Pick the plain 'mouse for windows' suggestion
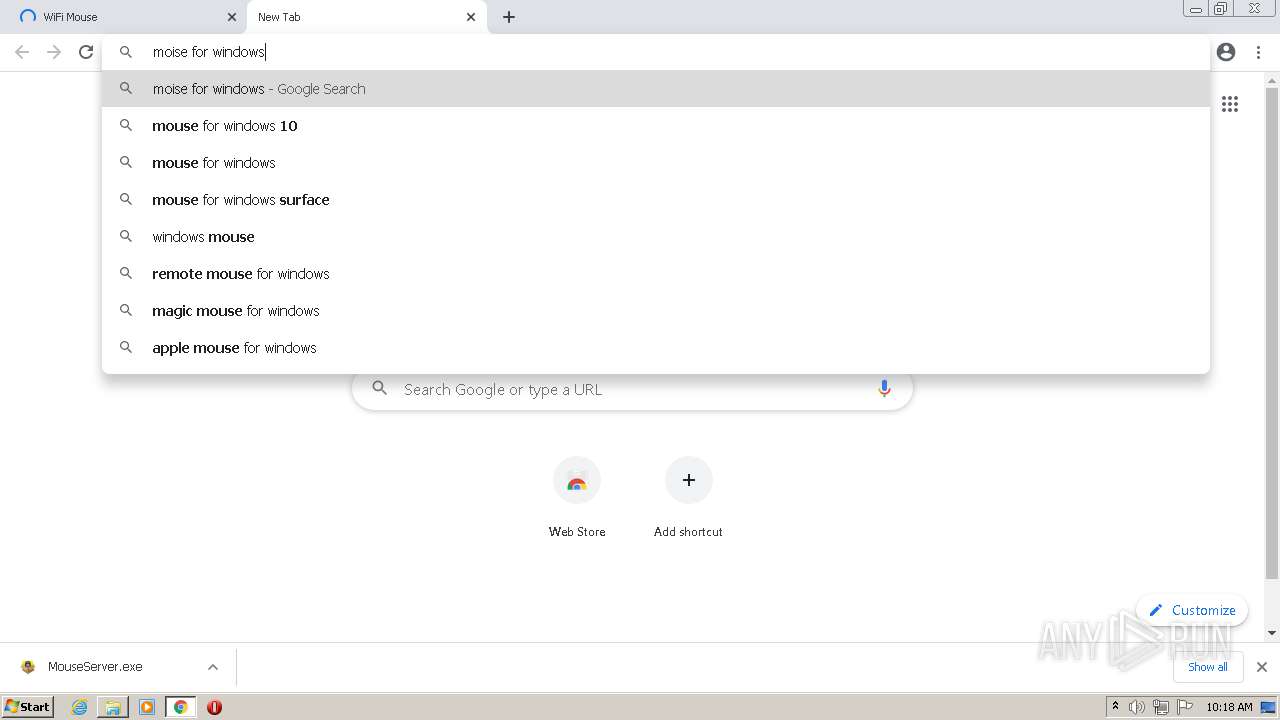The height and width of the screenshot is (720, 1280). point(656,162)
